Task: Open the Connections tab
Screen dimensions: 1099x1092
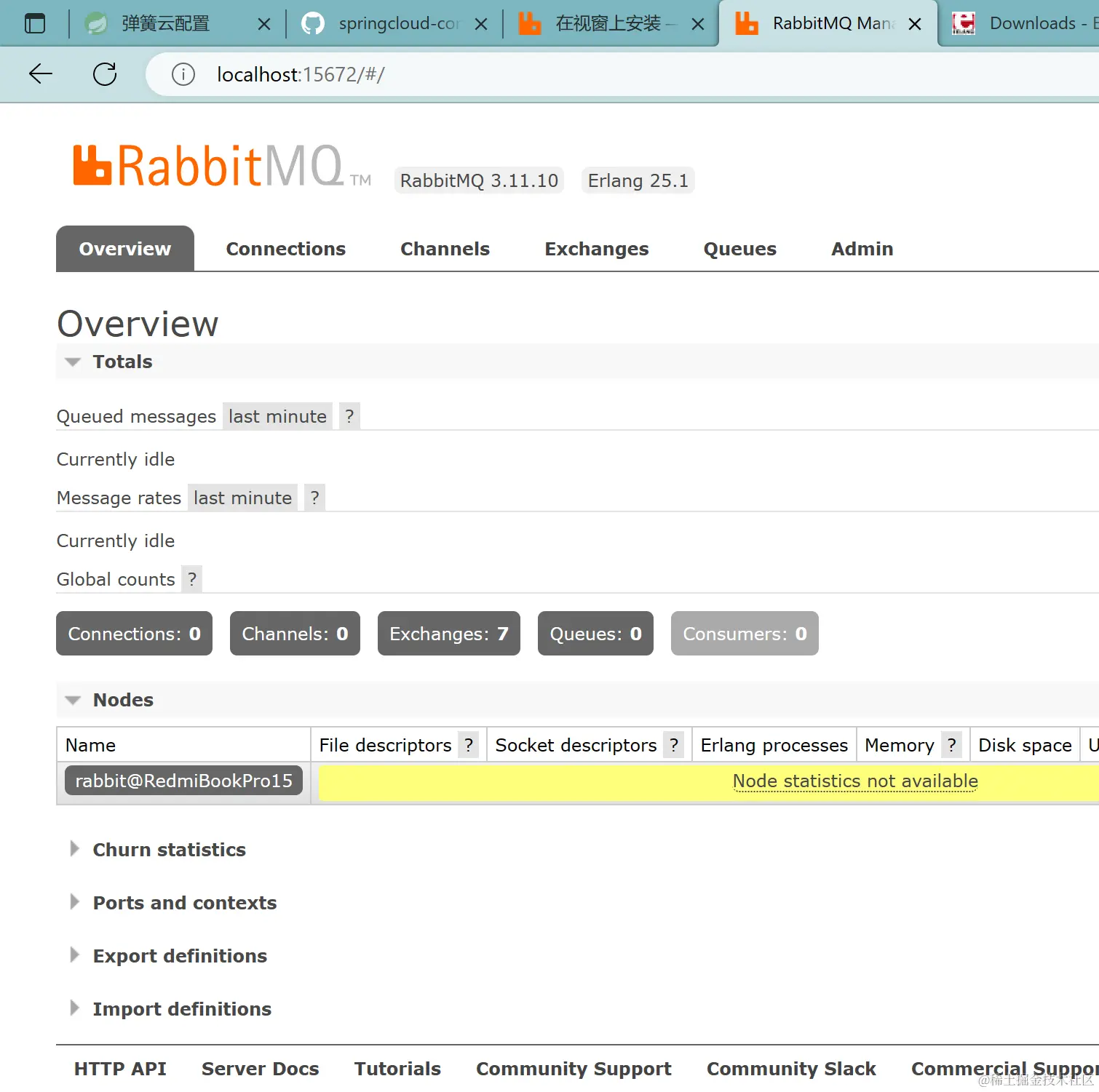Action: click(x=286, y=249)
